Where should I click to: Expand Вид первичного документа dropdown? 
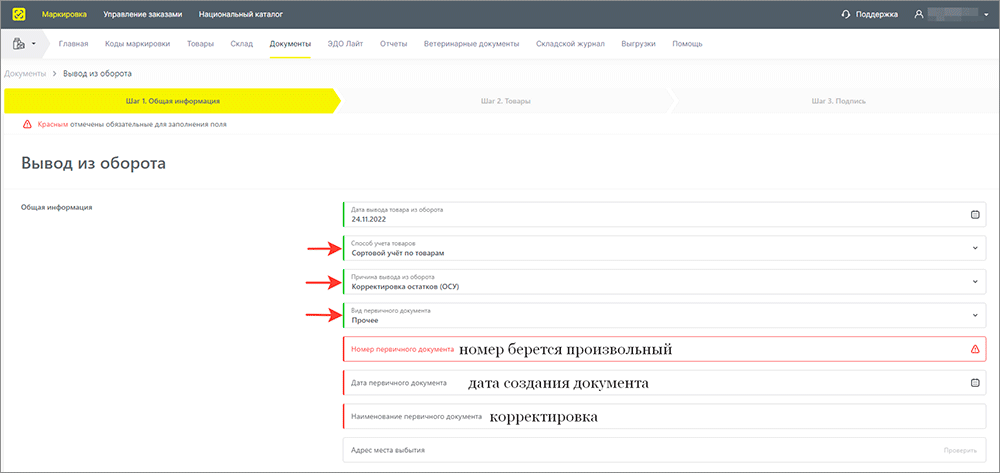coord(974,315)
